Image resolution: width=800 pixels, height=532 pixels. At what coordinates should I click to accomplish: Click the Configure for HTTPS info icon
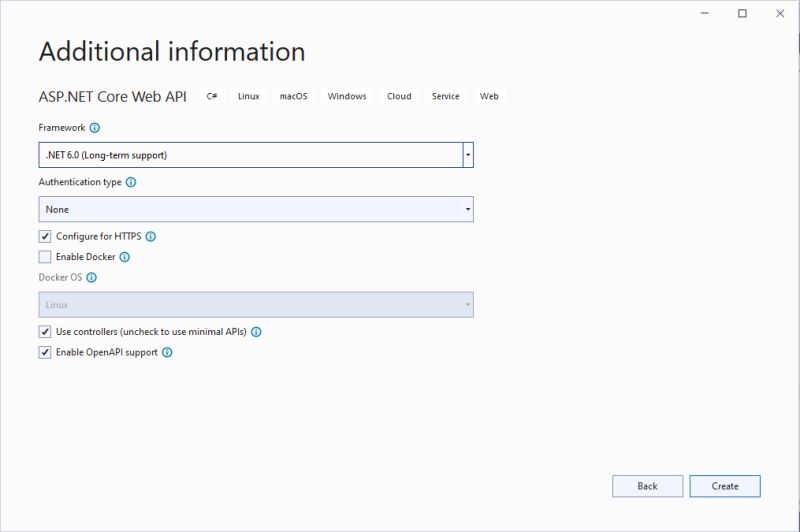151,237
